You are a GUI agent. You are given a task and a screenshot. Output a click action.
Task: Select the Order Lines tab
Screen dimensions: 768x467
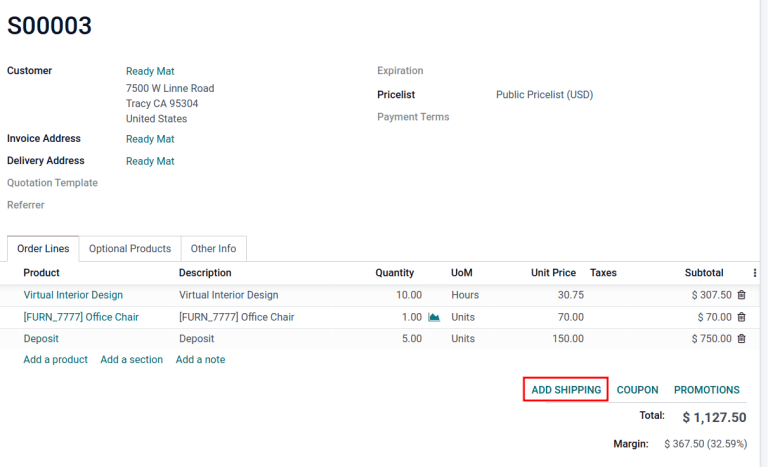pos(43,249)
